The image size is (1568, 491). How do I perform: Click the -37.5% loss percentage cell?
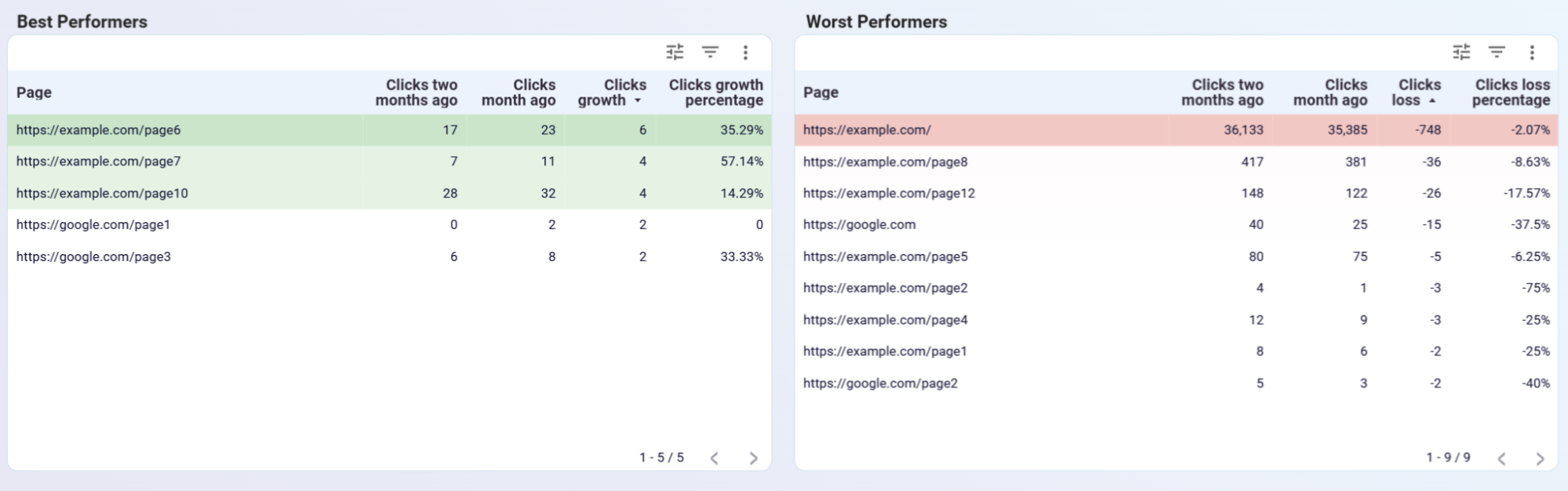(x=1530, y=225)
